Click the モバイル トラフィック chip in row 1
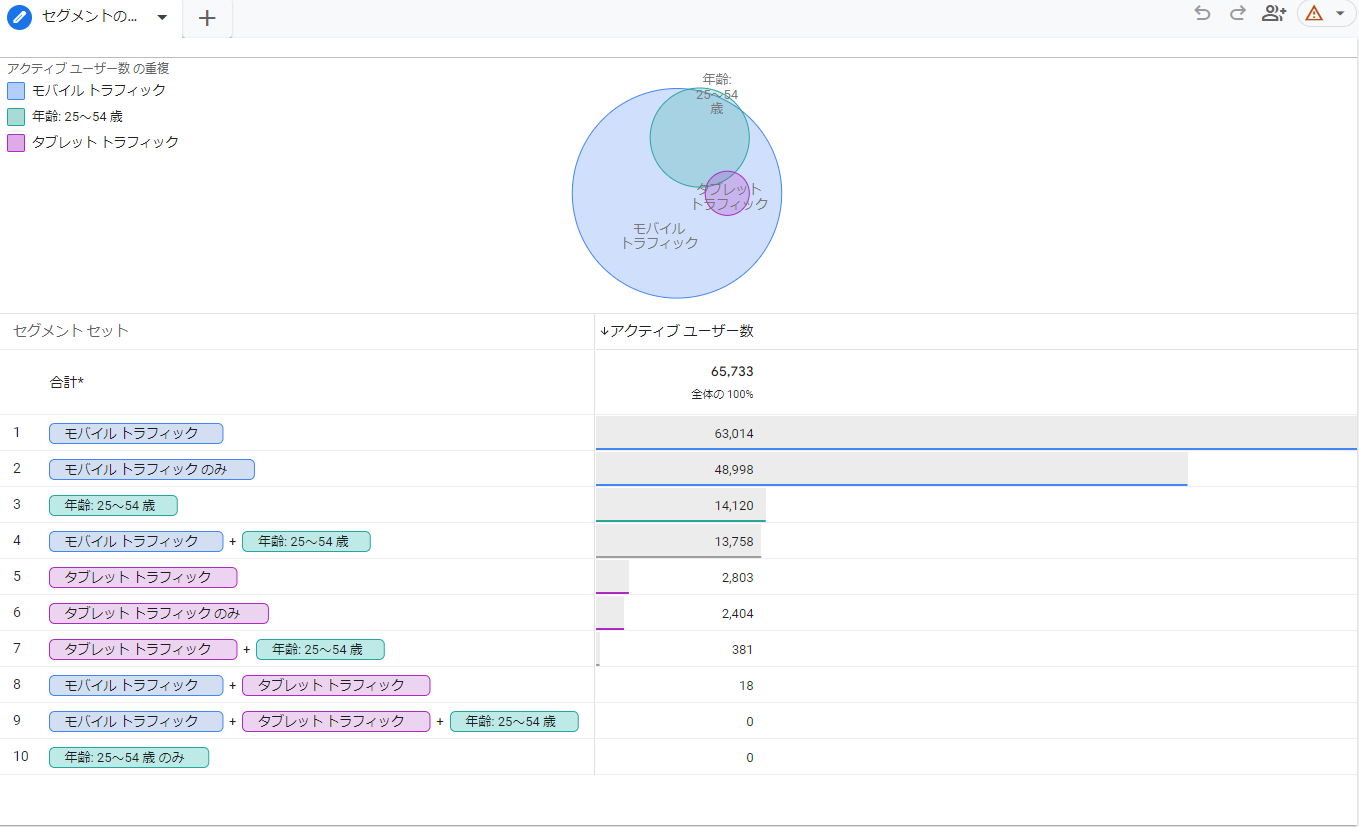 [x=136, y=433]
